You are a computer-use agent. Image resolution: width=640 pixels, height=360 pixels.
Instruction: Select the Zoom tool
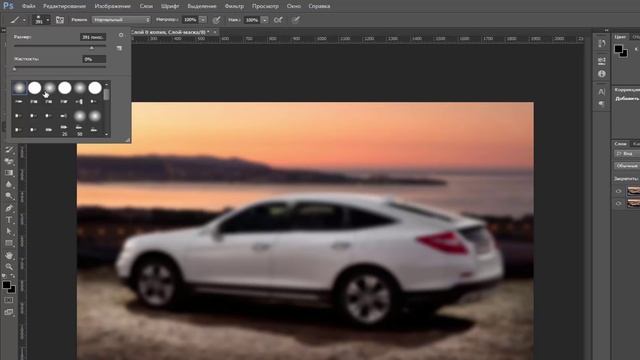(x=9, y=267)
